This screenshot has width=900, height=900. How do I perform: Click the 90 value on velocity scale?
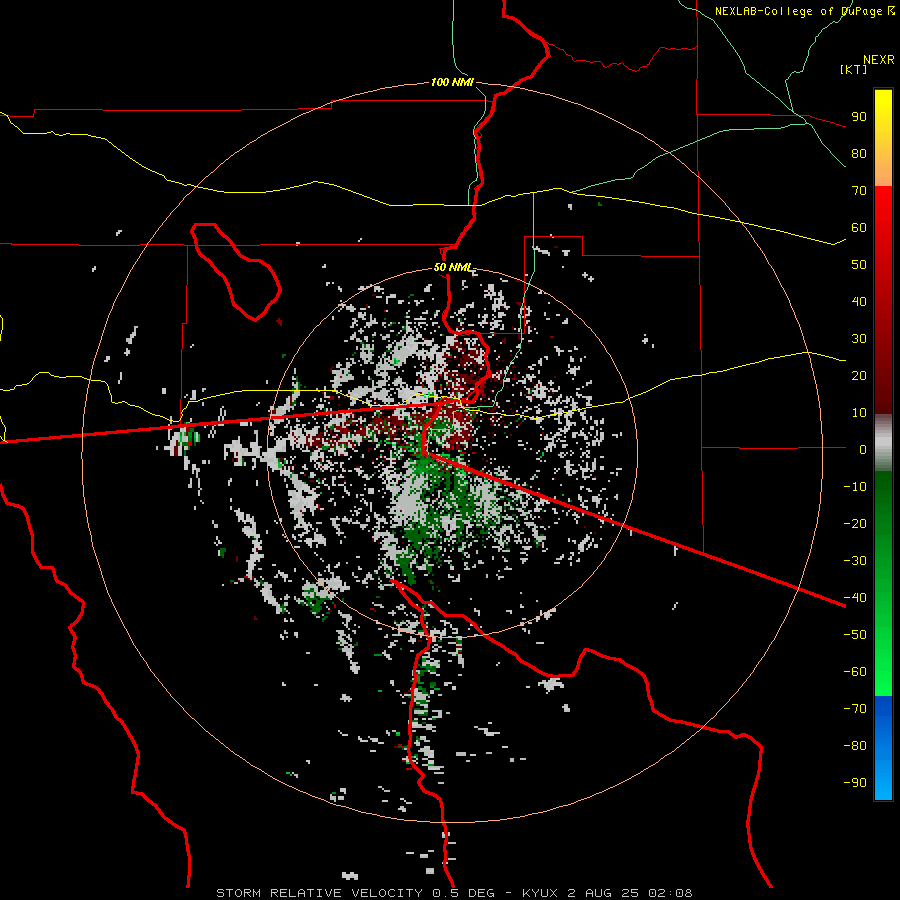859,117
